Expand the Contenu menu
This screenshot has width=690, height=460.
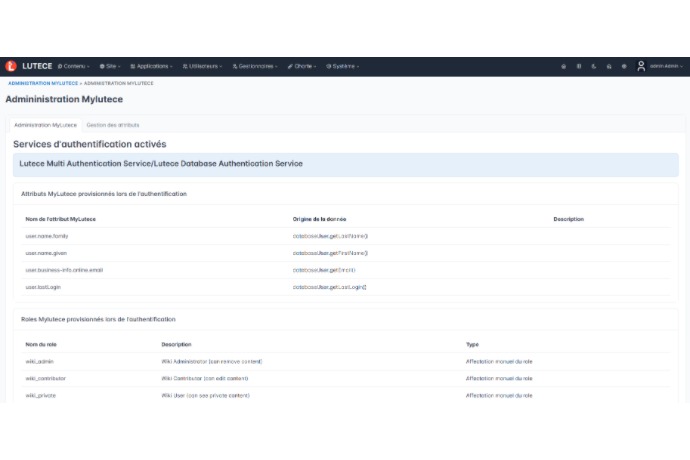pyautogui.click(x=74, y=66)
